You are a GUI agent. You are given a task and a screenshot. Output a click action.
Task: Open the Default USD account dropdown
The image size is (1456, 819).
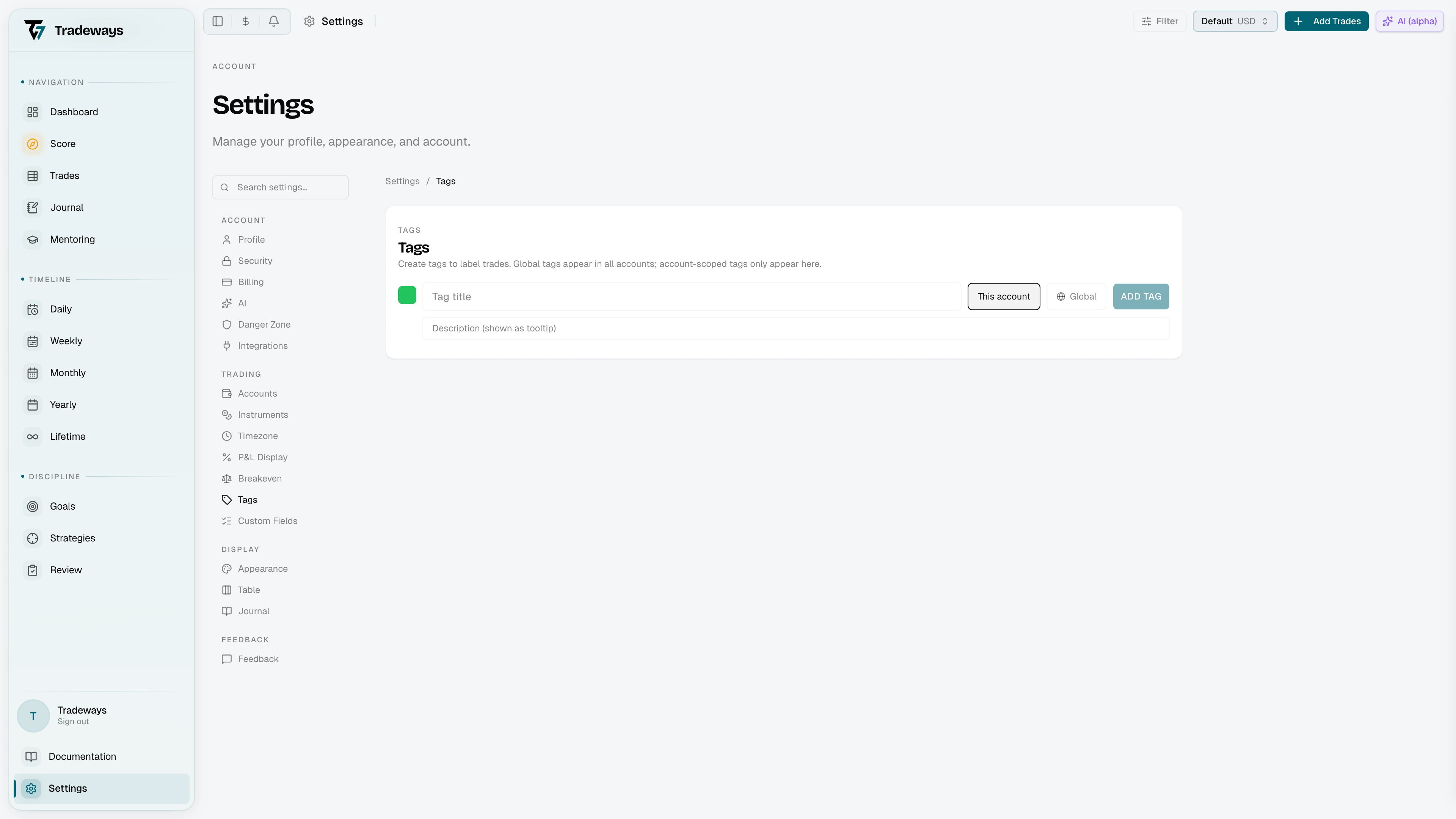(1235, 22)
